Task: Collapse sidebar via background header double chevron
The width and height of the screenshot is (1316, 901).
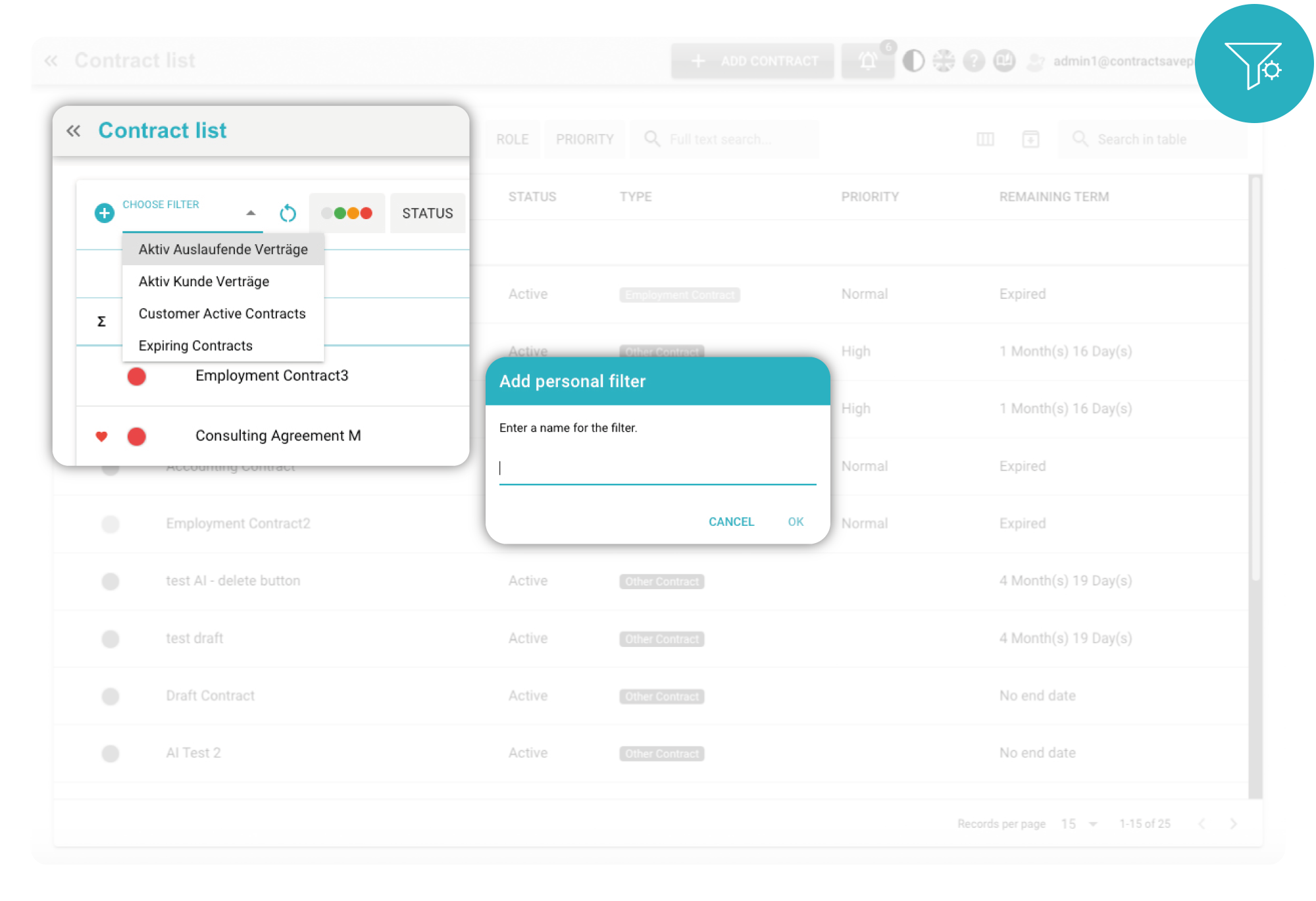Action: (51, 61)
